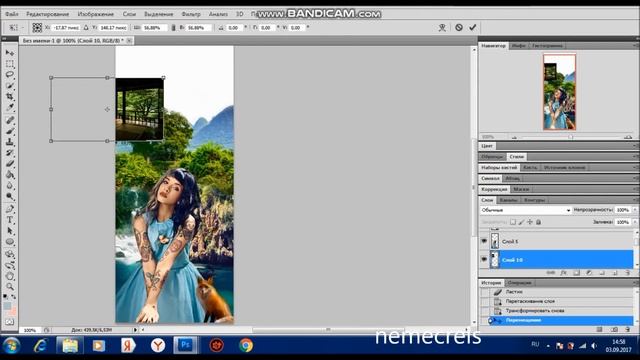Select the Dodge tool

pyautogui.click(x=10, y=197)
